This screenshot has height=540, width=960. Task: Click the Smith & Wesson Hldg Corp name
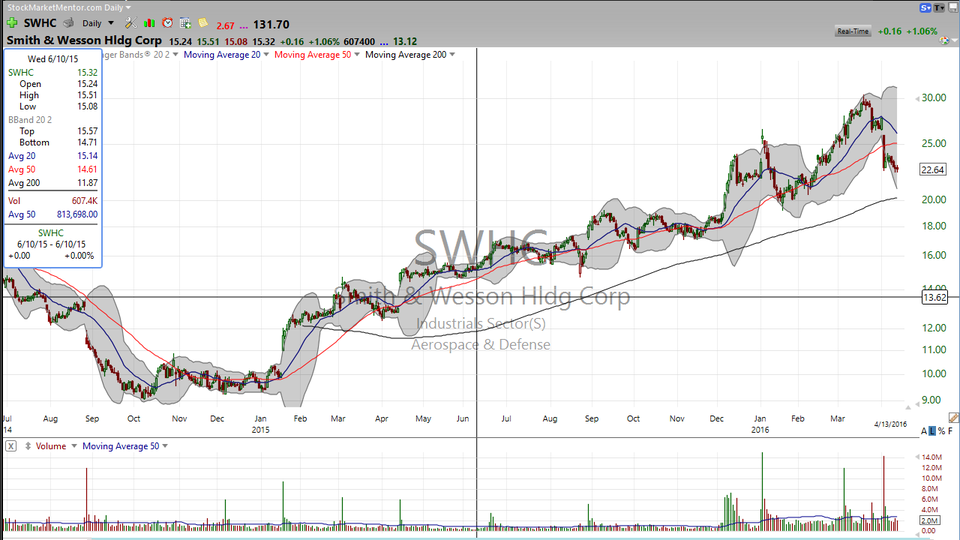[84, 40]
